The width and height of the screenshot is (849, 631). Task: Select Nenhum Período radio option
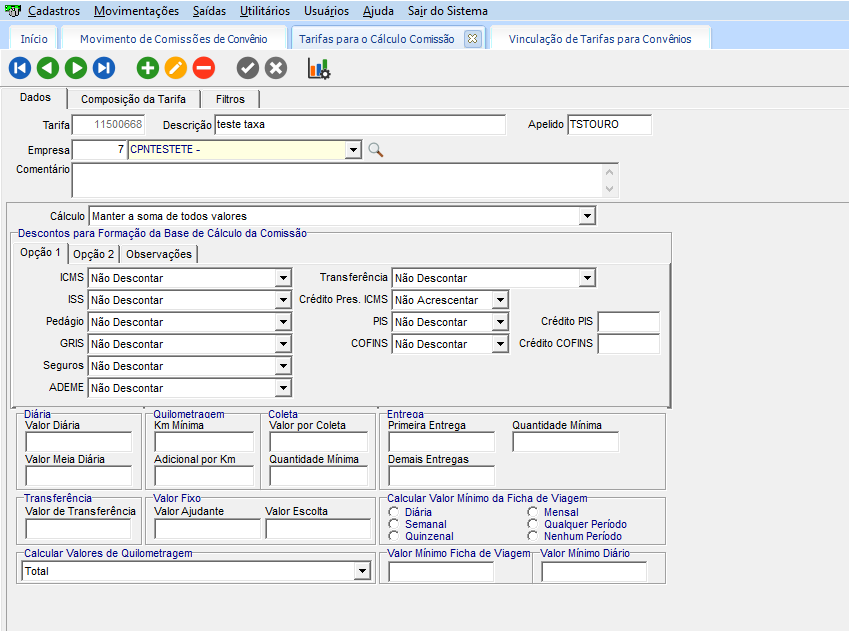pos(534,536)
